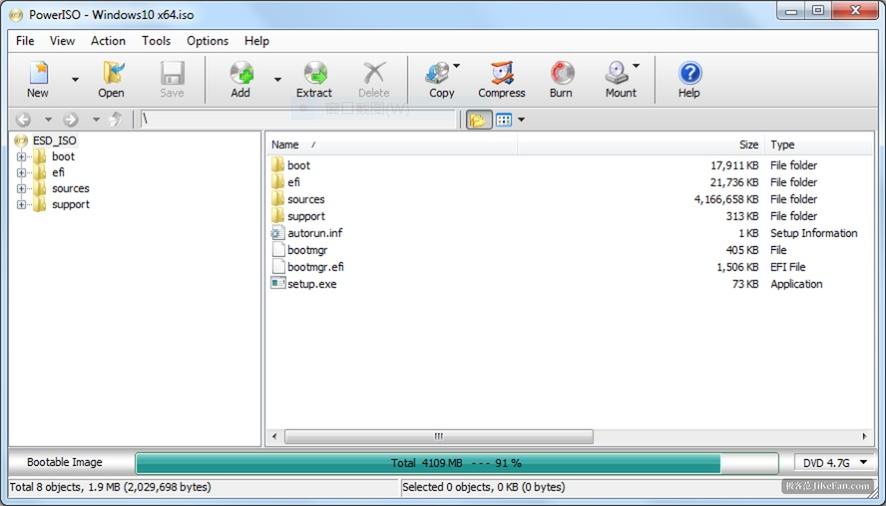Open the Options menu
This screenshot has height=506, width=886.
(207, 41)
